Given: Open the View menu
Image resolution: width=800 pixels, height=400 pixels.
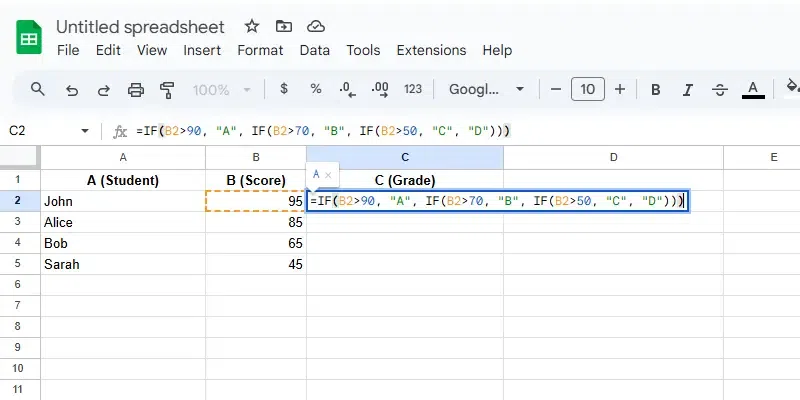Looking at the screenshot, I should click(x=152, y=50).
